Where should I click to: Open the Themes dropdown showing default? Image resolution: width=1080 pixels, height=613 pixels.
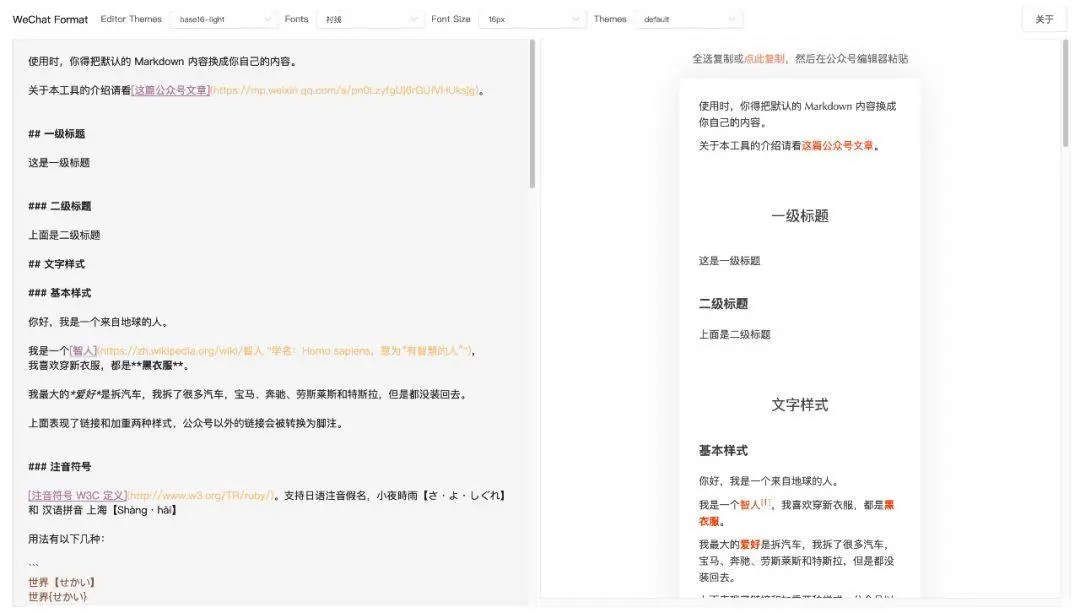click(690, 17)
